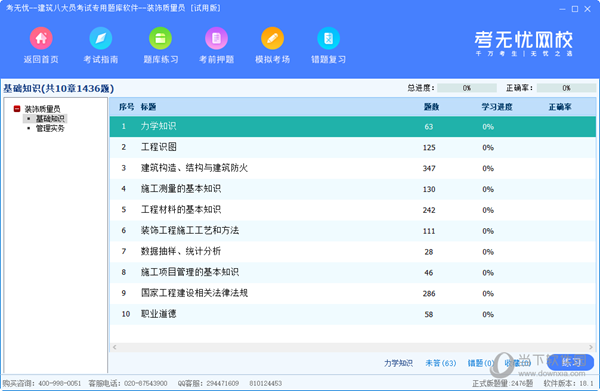Open the 题库练习 question bank icon

pos(160,38)
